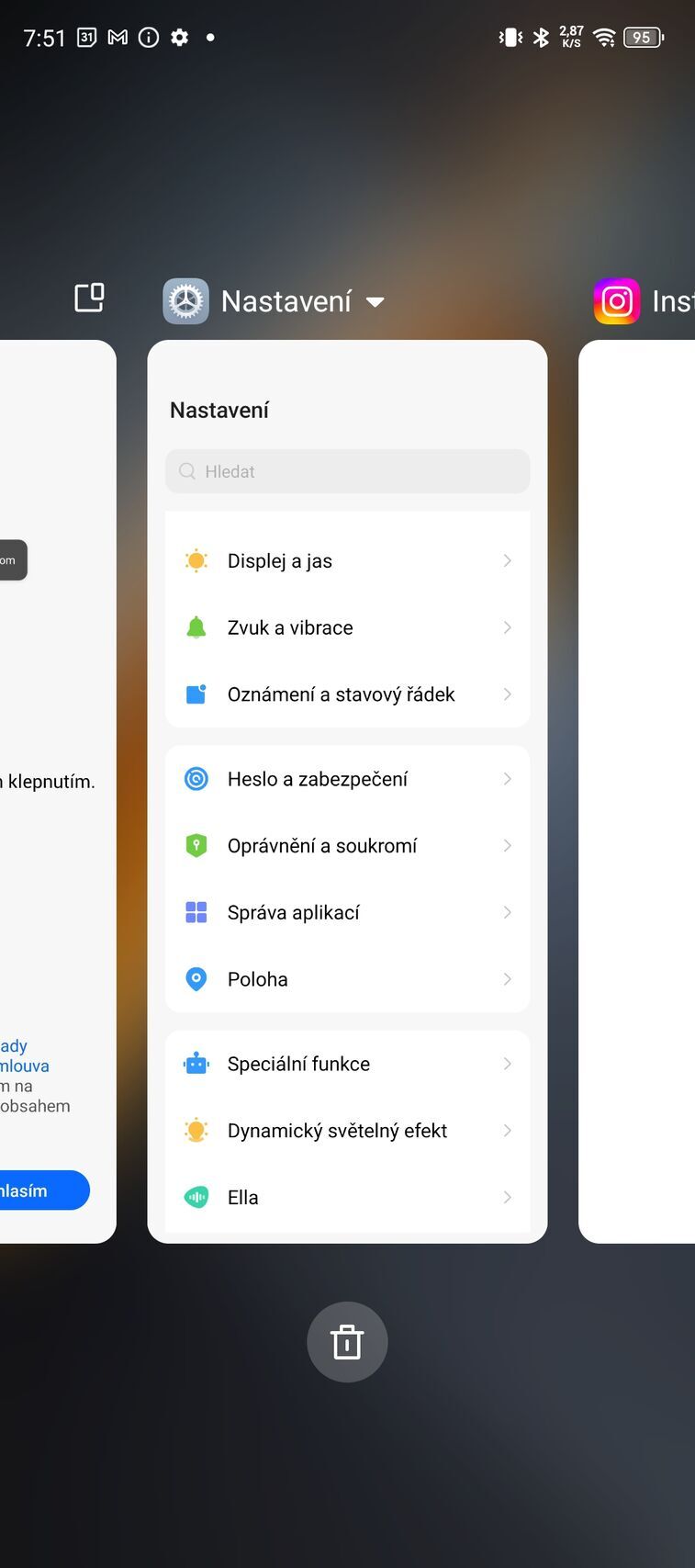Select the Ella label
695x1568 pixels.
(x=243, y=1197)
